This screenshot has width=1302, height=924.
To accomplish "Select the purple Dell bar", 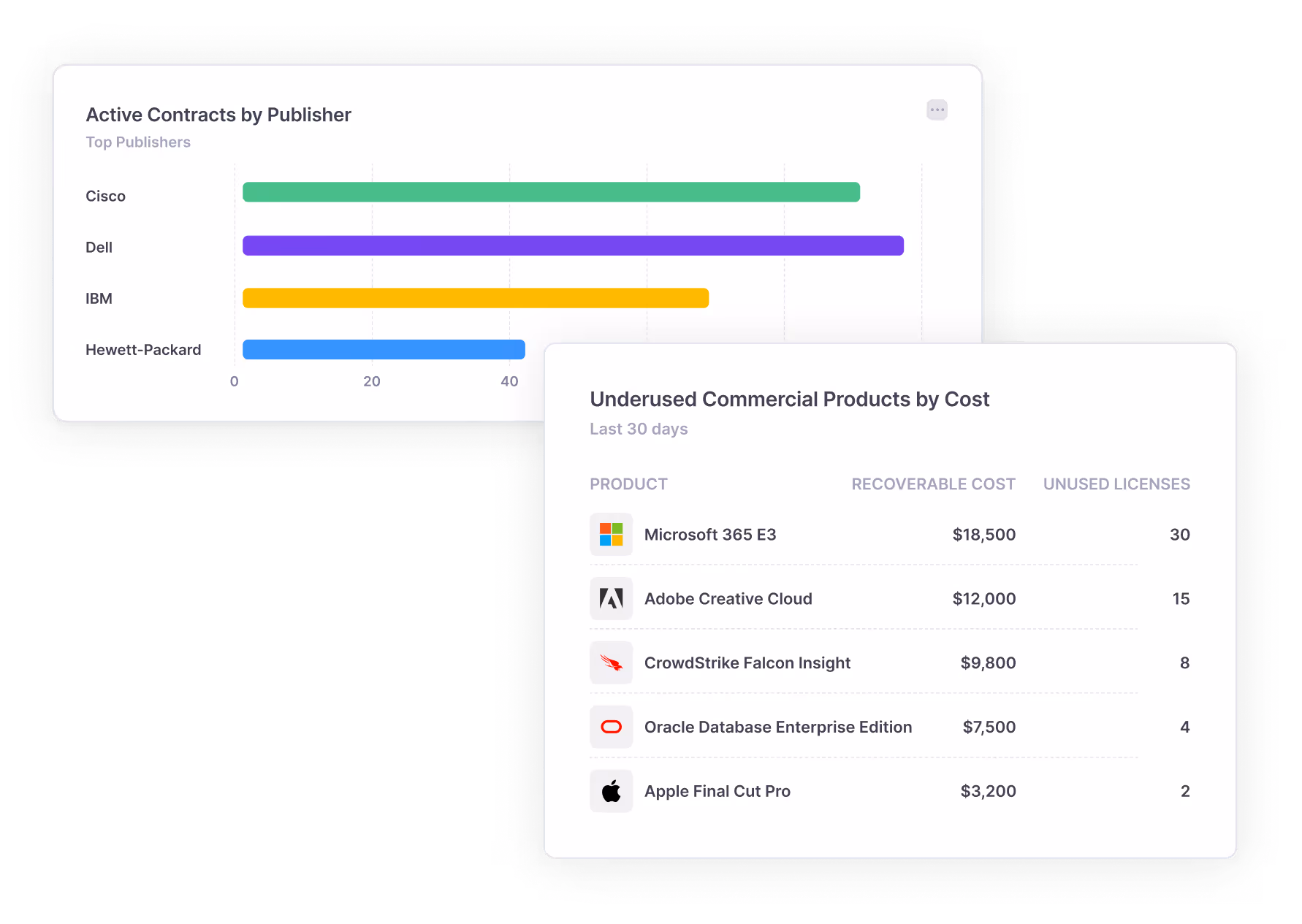I will pos(573,245).
